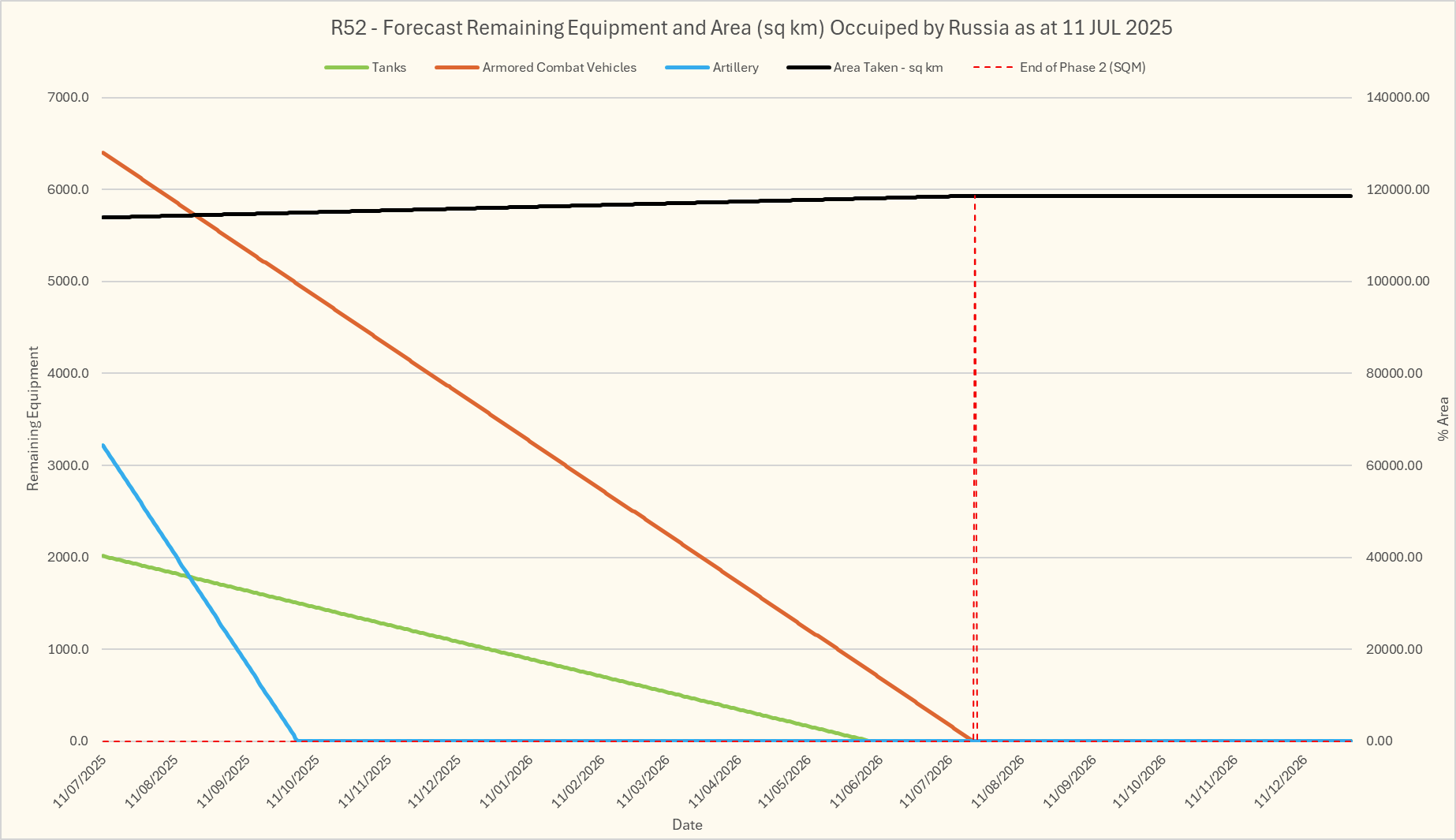The height and width of the screenshot is (840, 1456).
Task: Select the R52 forecast chart title
Action: pyautogui.click(x=751, y=28)
